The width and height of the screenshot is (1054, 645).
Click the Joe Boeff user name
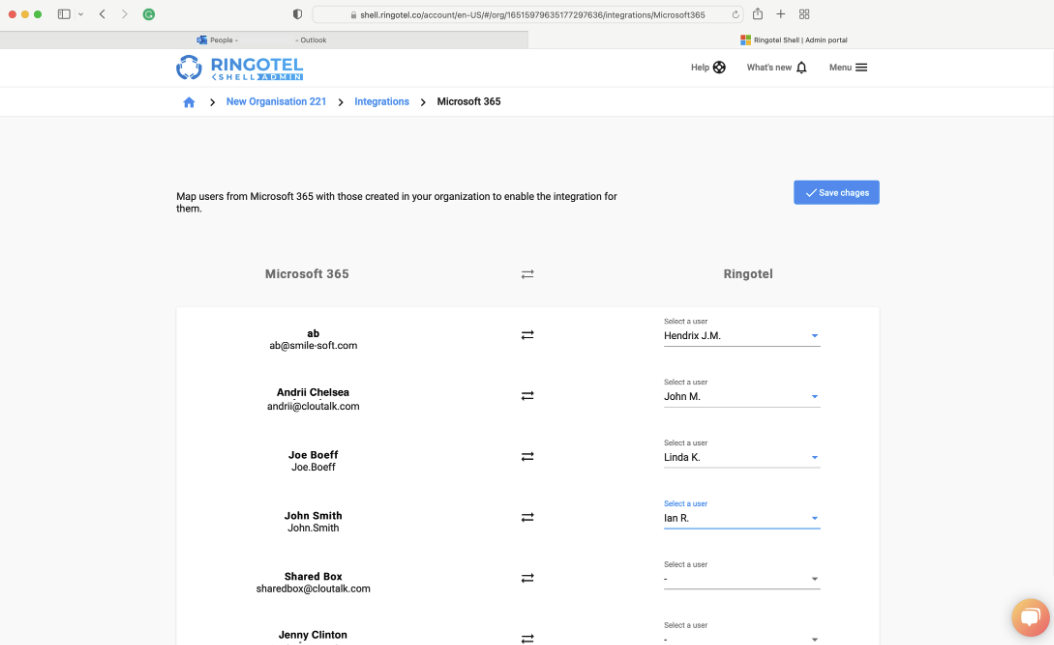[x=313, y=455]
